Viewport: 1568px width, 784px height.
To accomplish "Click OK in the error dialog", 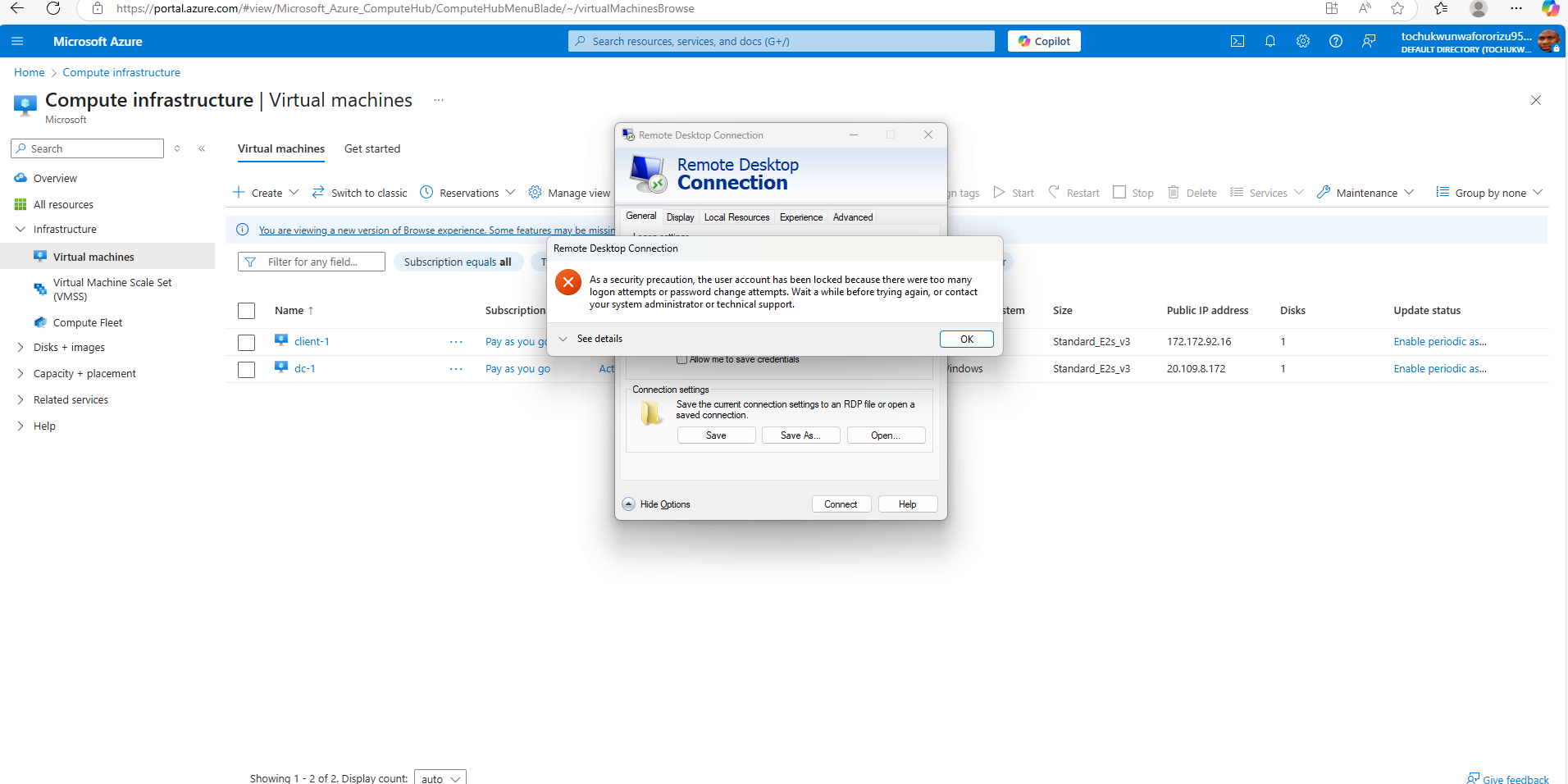I will (x=967, y=339).
